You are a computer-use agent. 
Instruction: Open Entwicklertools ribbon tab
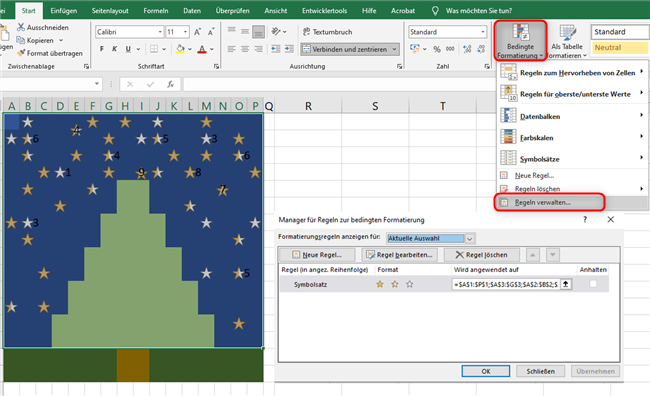pos(324,11)
